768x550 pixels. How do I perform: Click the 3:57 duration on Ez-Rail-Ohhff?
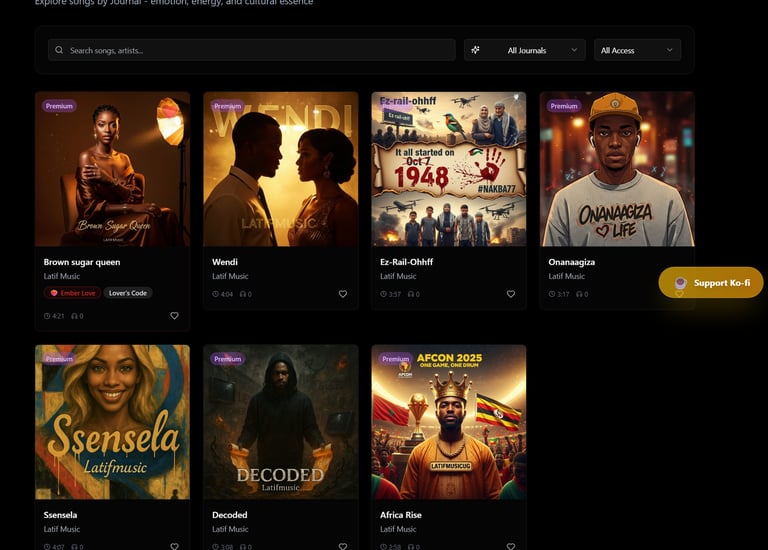(395, 294)
